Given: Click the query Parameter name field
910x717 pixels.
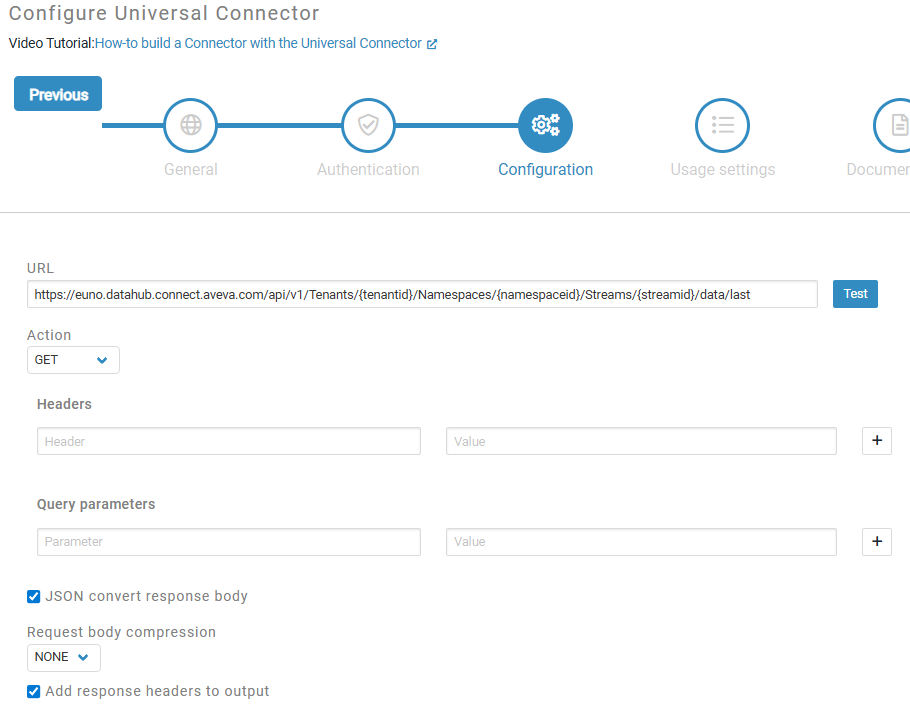Looking at the screenshot, I should [x=229, y=542].
